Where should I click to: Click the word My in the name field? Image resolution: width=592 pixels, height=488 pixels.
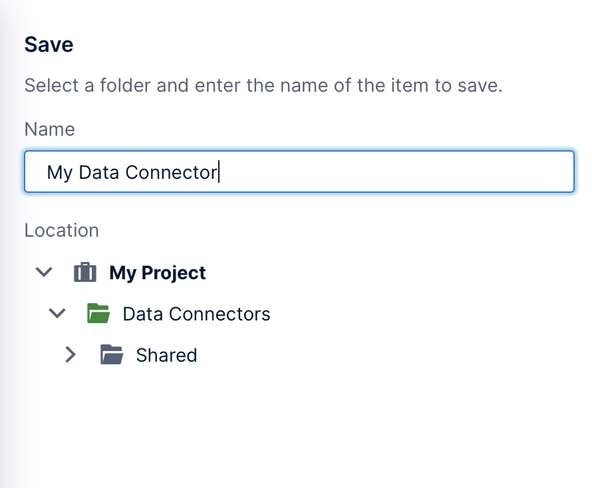(x=60, y=173)
